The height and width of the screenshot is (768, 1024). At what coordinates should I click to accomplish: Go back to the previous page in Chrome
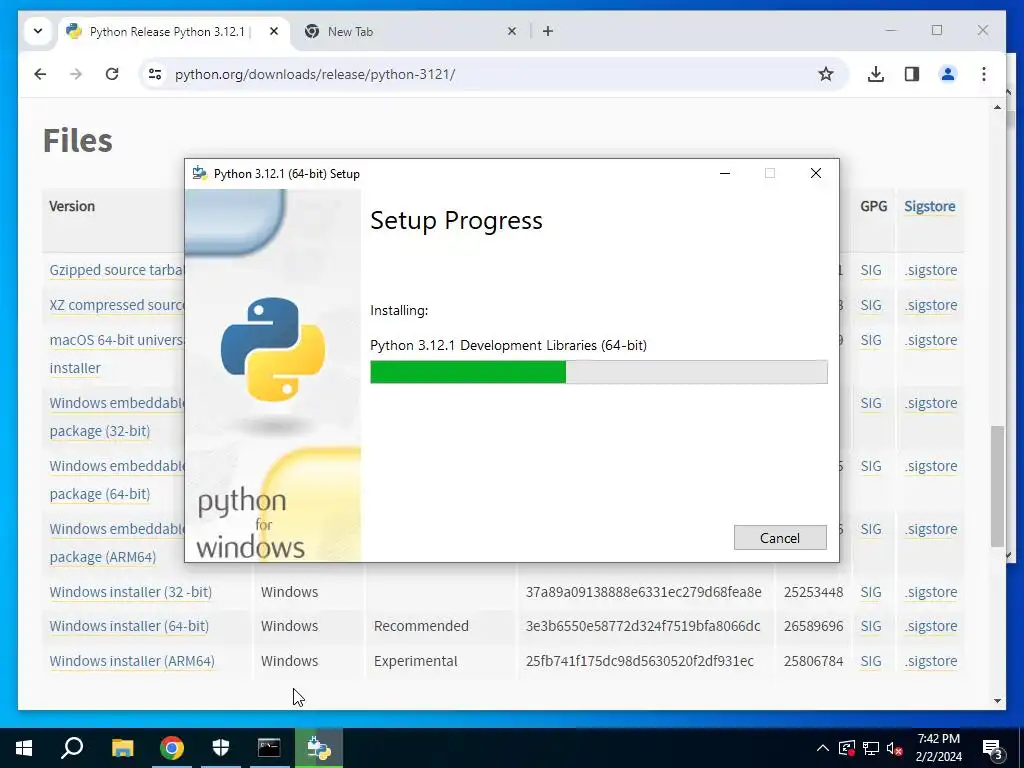[40, 74]
